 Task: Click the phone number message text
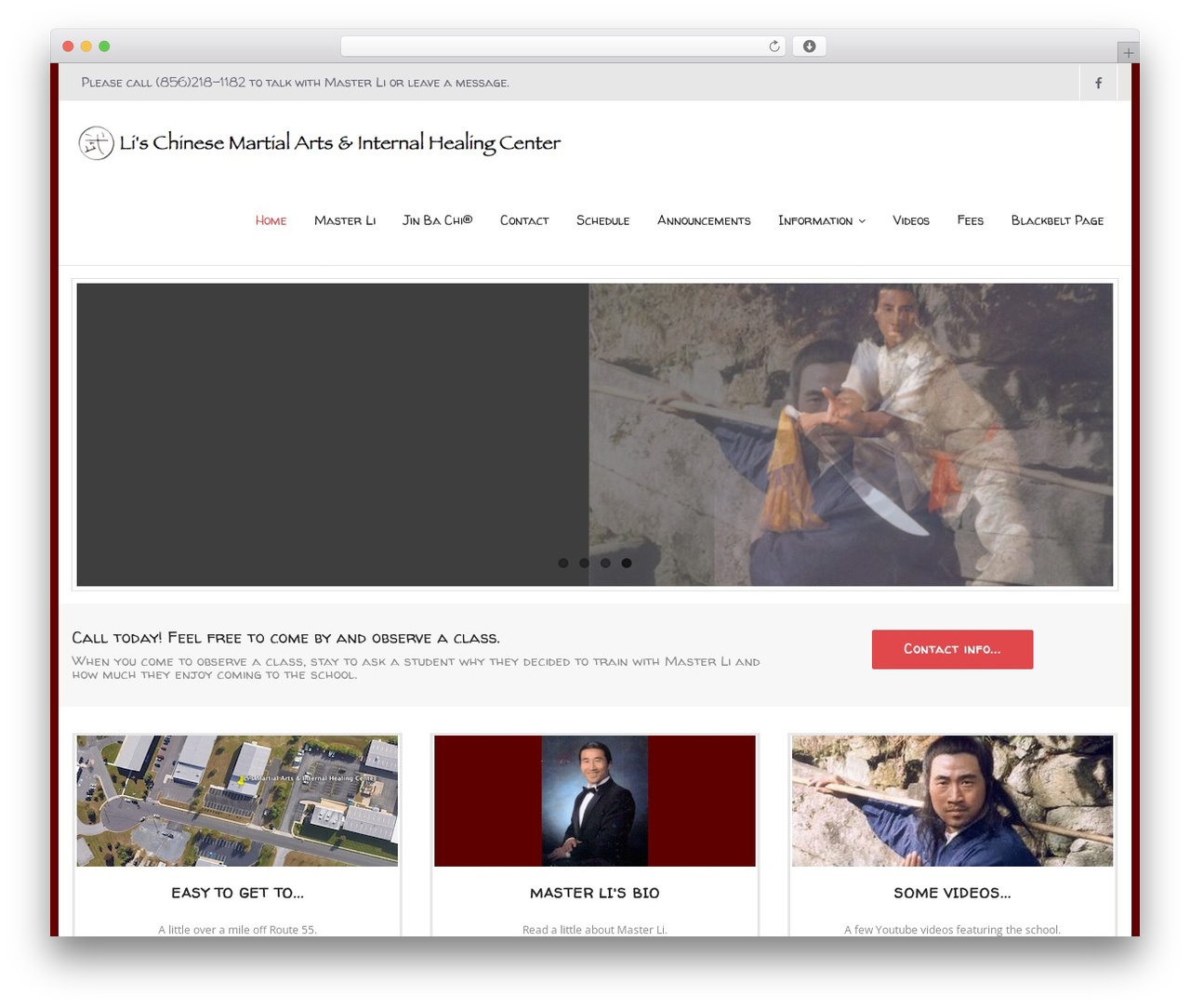click(x=295, y=83)
